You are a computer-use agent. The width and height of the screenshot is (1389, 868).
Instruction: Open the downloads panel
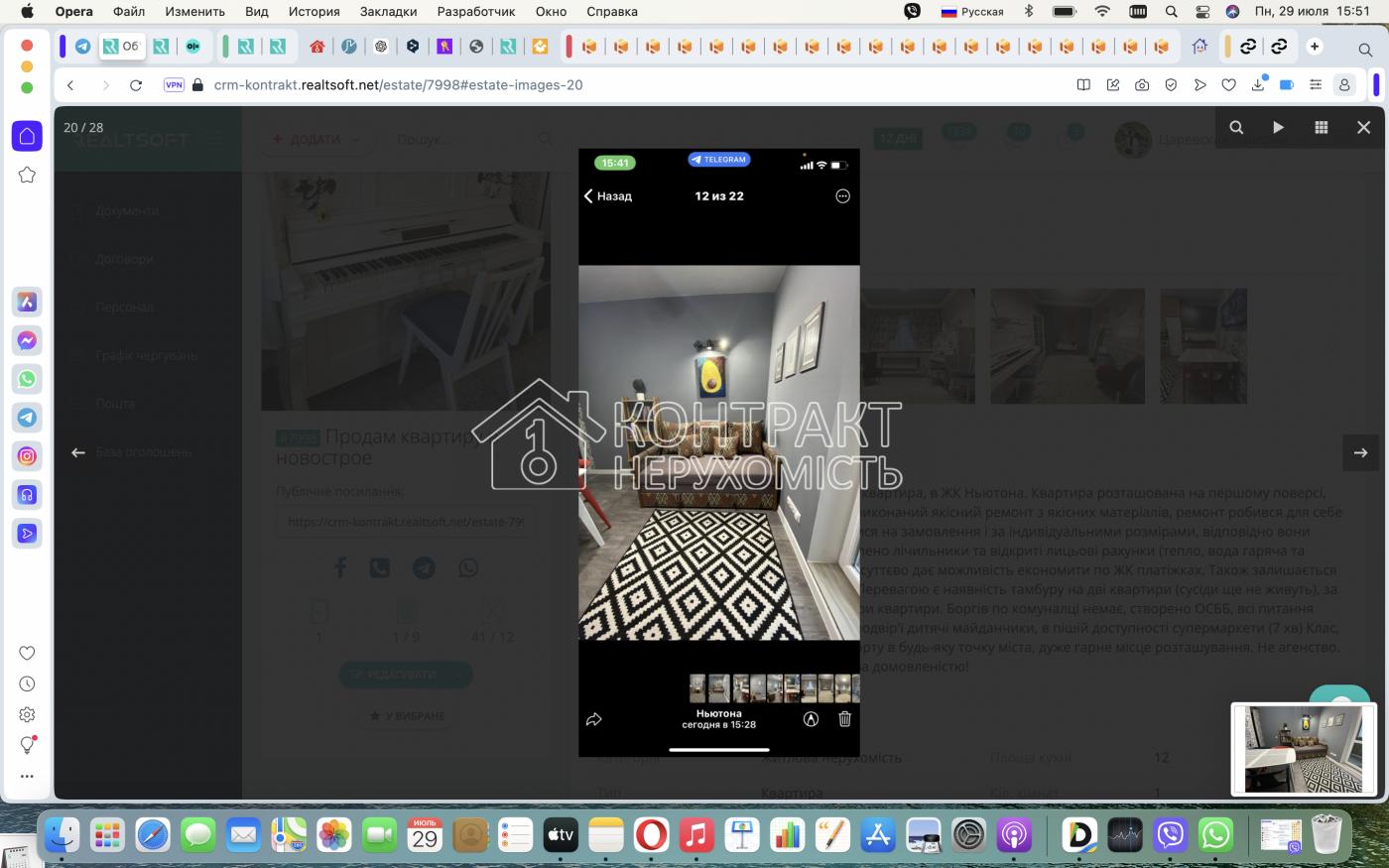coord(1258,85)
